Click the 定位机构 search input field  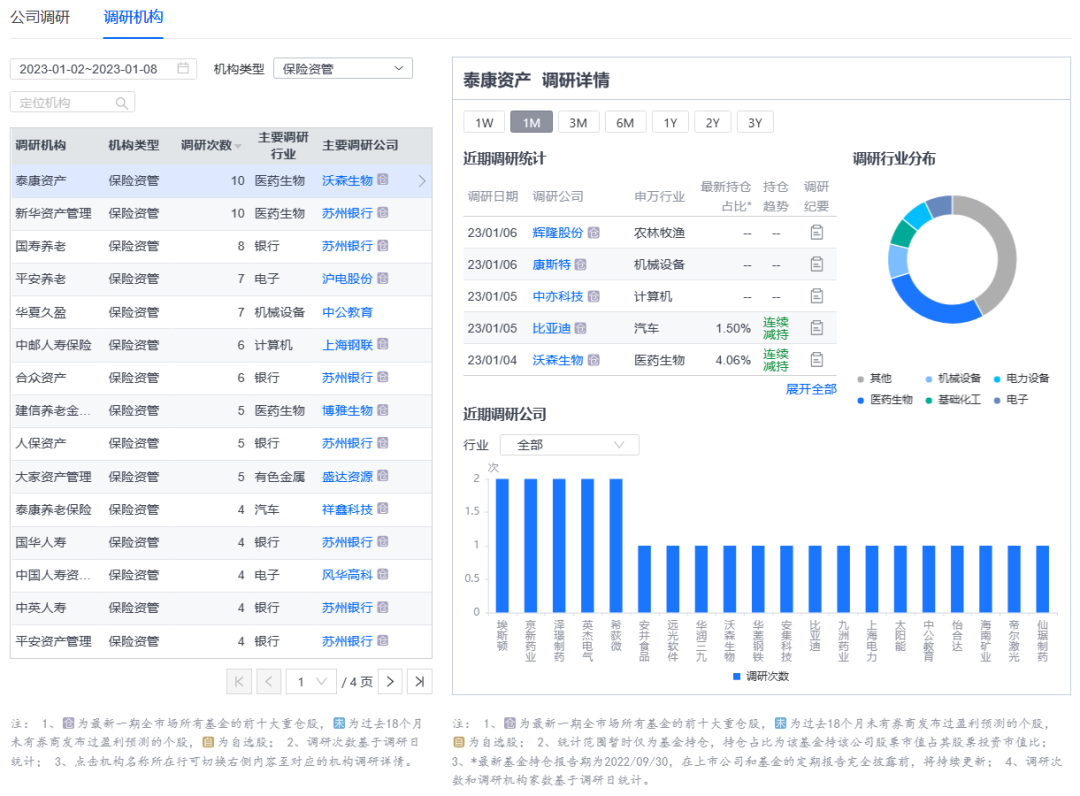click(72, 103)
